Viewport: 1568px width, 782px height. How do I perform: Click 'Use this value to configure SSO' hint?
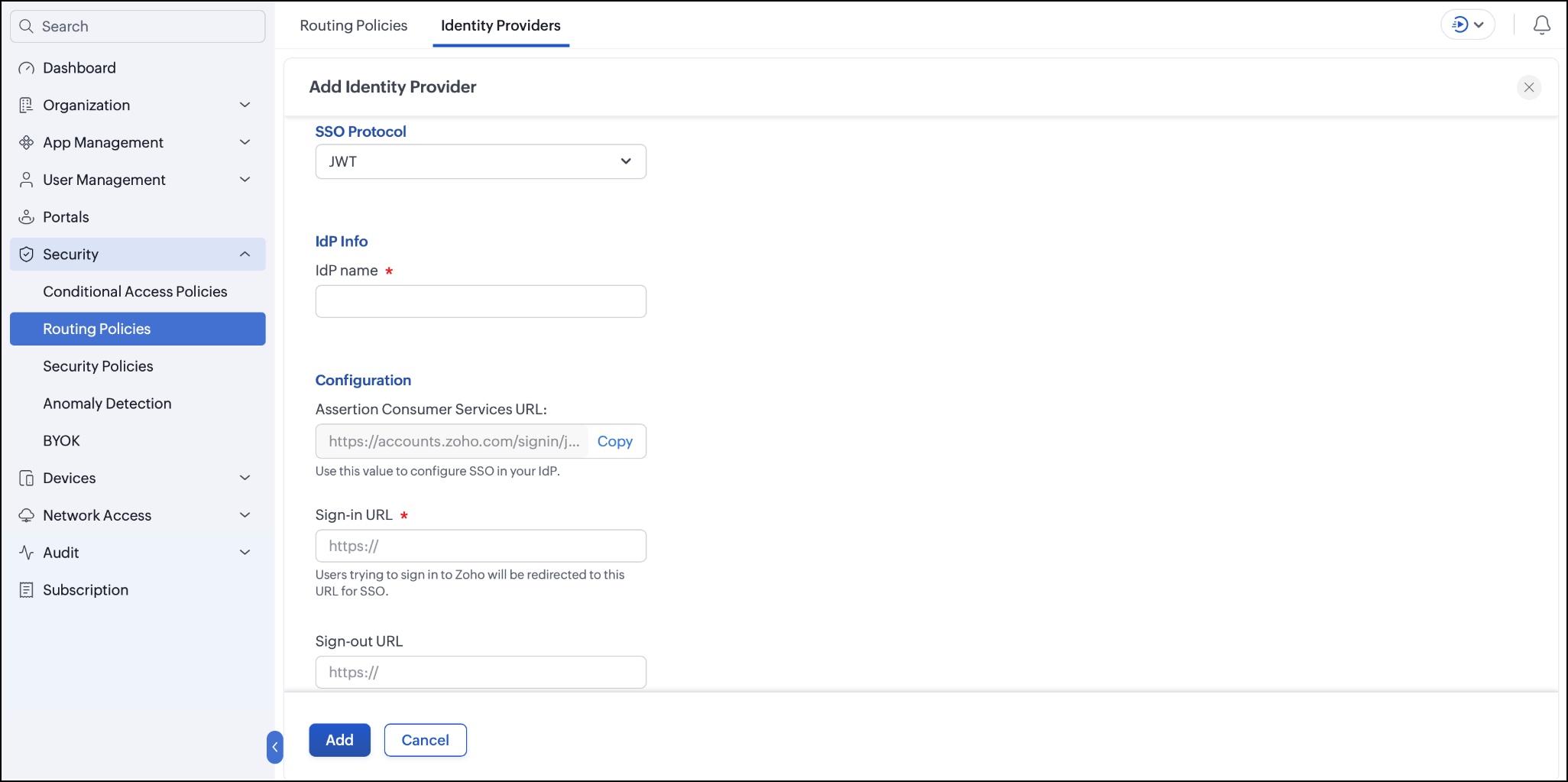point(438,471)
